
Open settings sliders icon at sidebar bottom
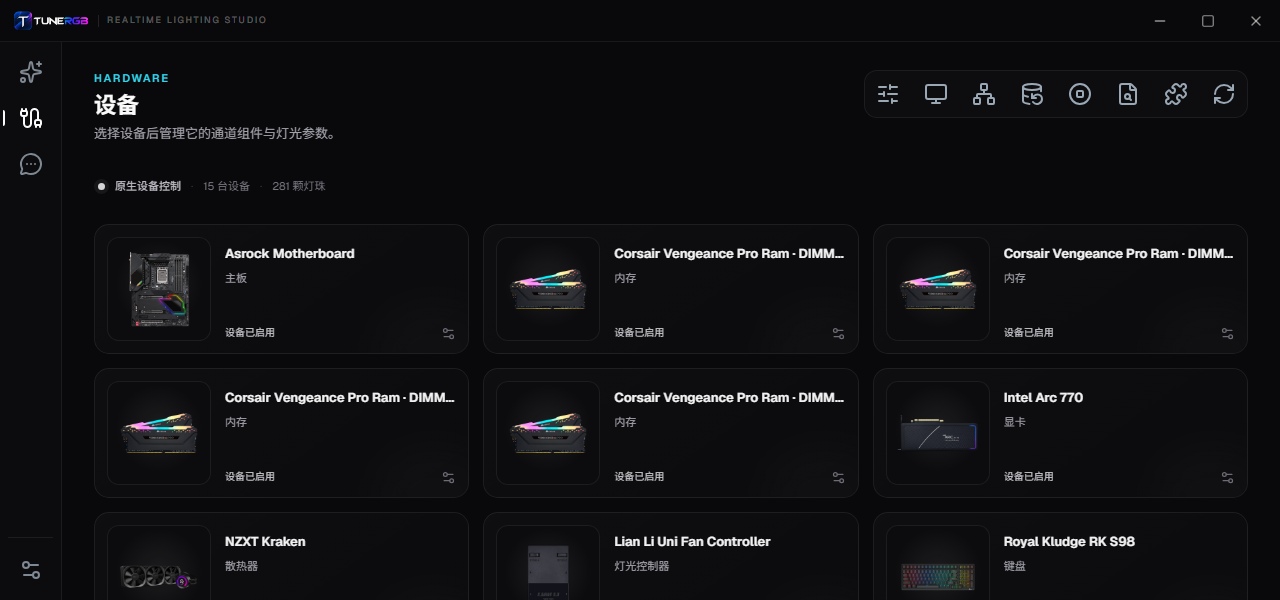pyautogui.click(x=31, y=570)
